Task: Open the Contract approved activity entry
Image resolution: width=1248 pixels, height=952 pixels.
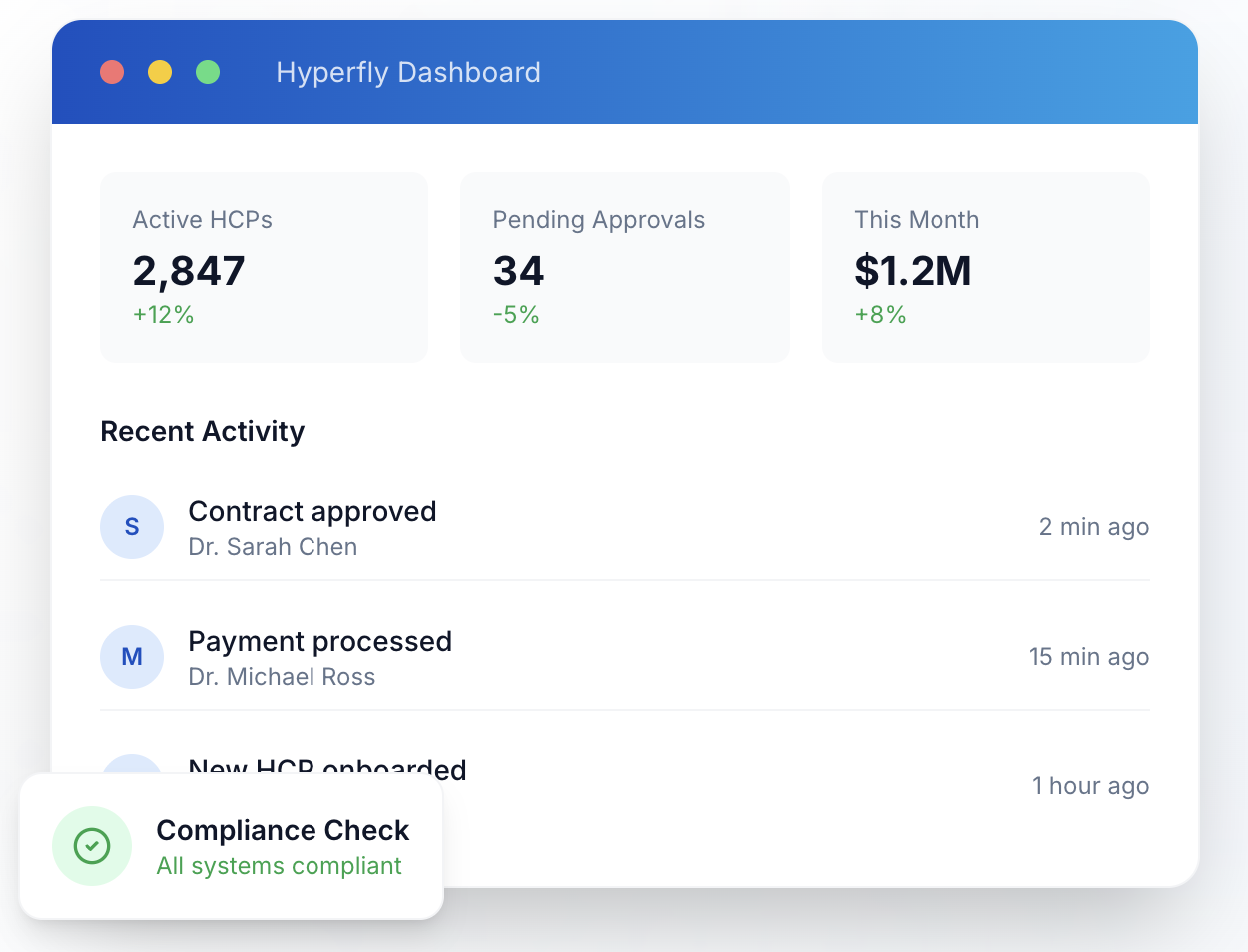Action: (x=312, y=511)
